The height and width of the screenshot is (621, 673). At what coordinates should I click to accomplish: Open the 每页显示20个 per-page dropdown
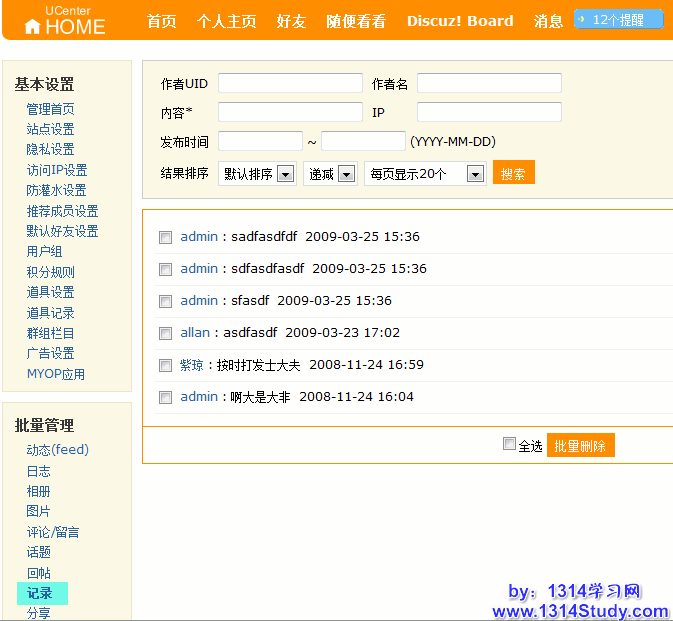pyautogui.click(x=425, y=174)
